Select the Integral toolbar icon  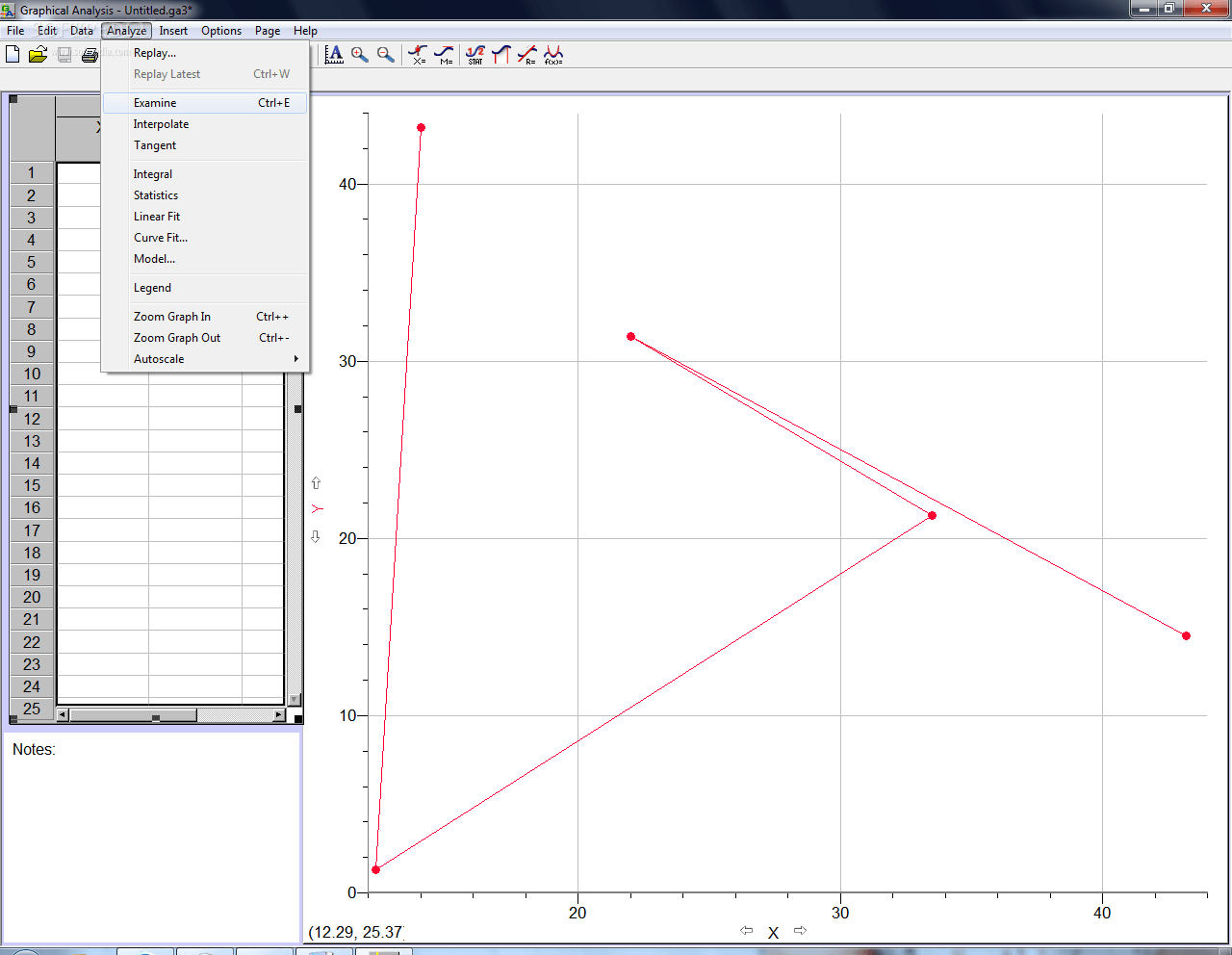tap(500, 54)
